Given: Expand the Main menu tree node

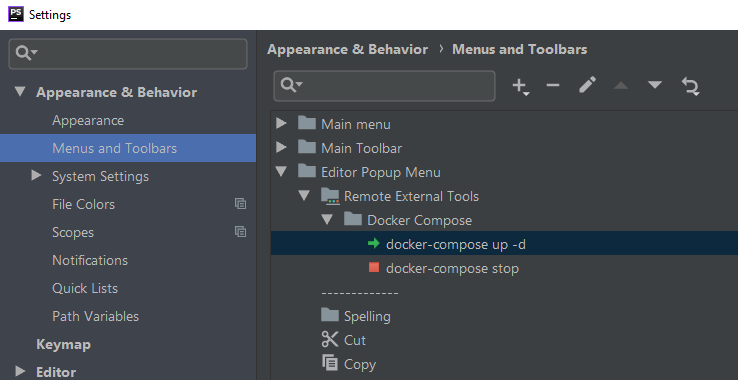Looking at the screenshot, I should click(281, 123).
